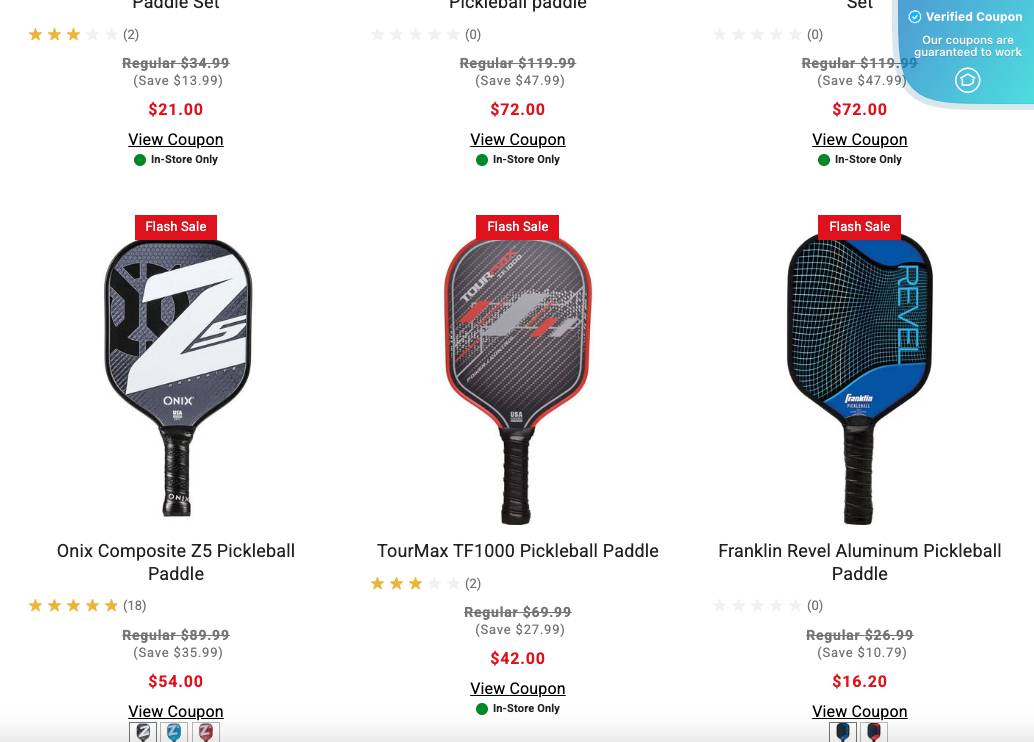Viewport: 1034px width, 742px height.
Task: Open the Onix Composite Z5 paddle image
Action: click(x=177, y=377)
